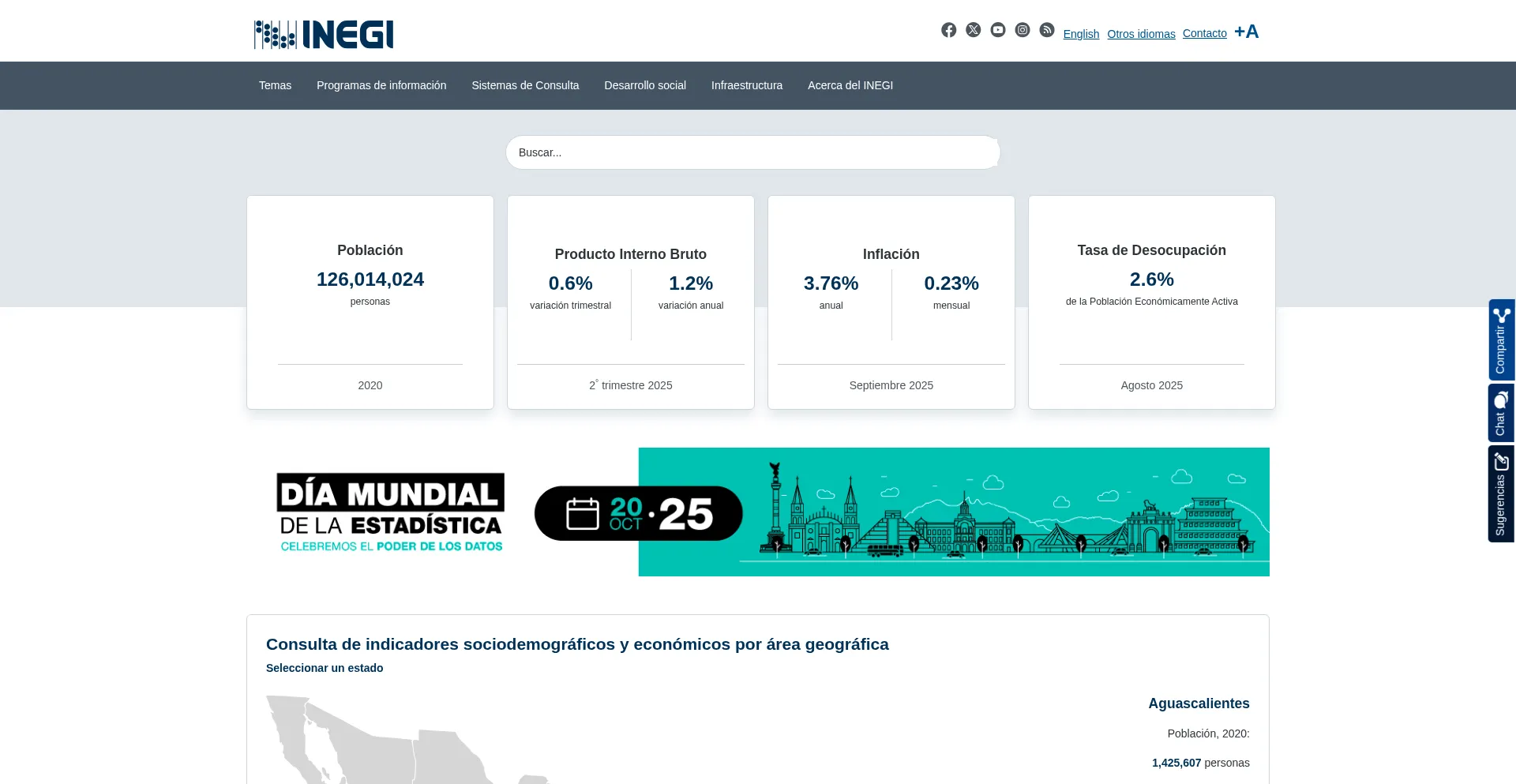Switch site language to English

[x=1081, y=34]
